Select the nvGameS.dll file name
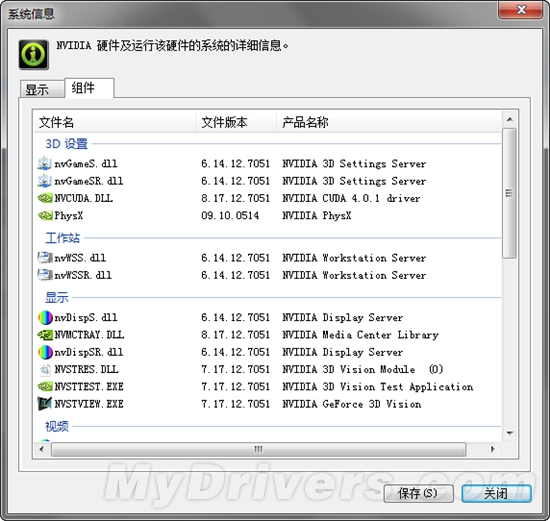Viewport: 550px width, 521px height. [86, 163]
